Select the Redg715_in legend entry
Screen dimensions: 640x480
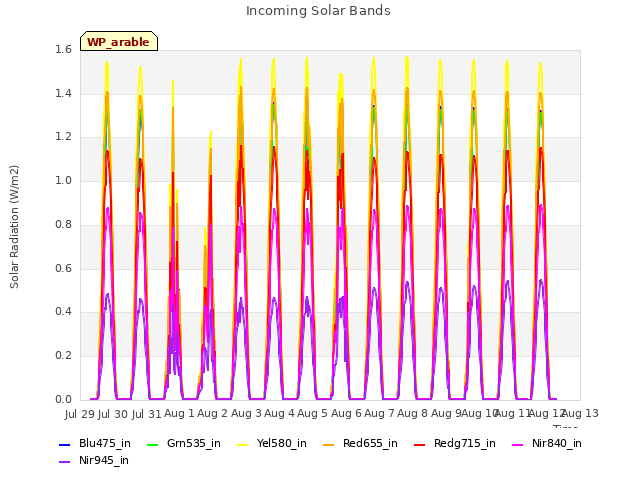pyautogui.click(x=455, y=443)
